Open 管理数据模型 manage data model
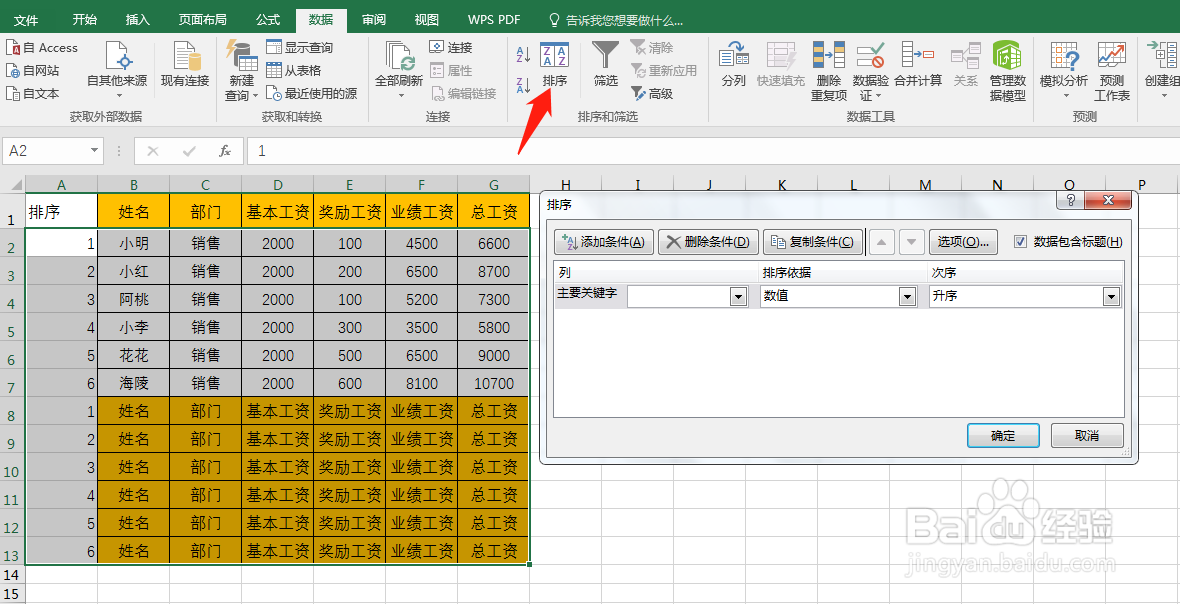The image size is (1180, 604). coord(1008,71)
